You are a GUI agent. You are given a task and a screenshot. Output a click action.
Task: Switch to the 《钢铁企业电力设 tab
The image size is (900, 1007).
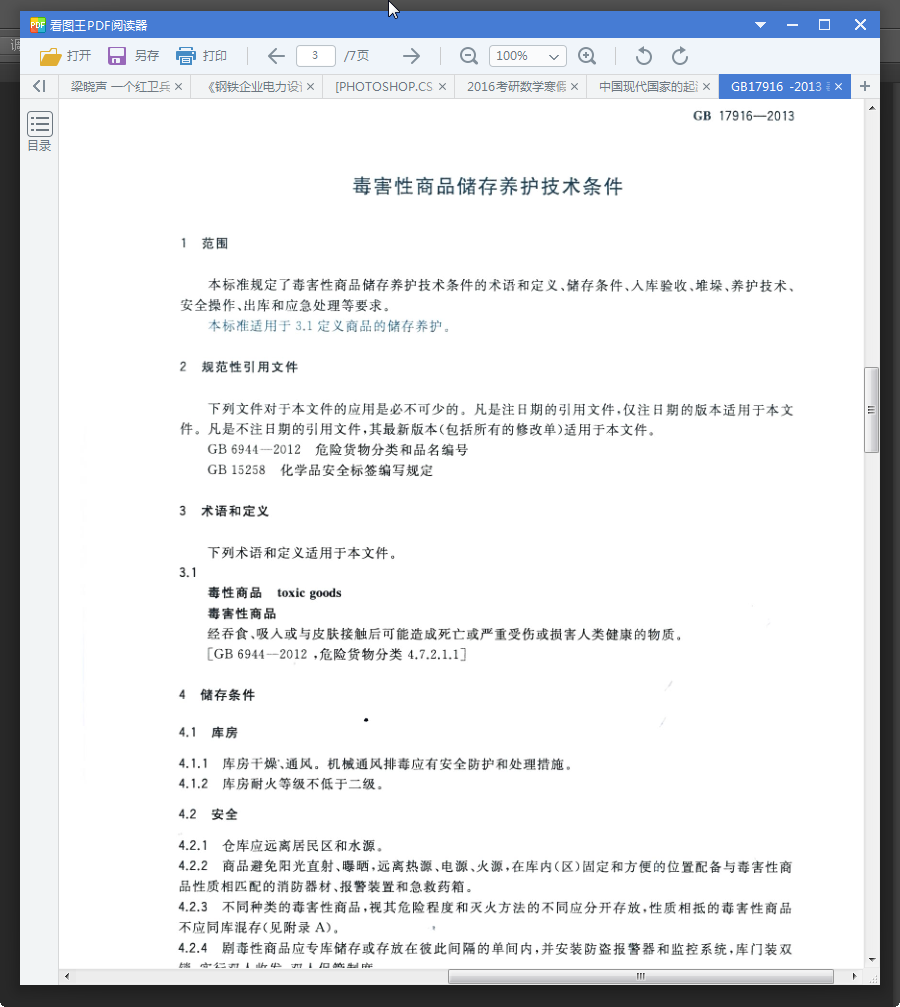[254, 86]
